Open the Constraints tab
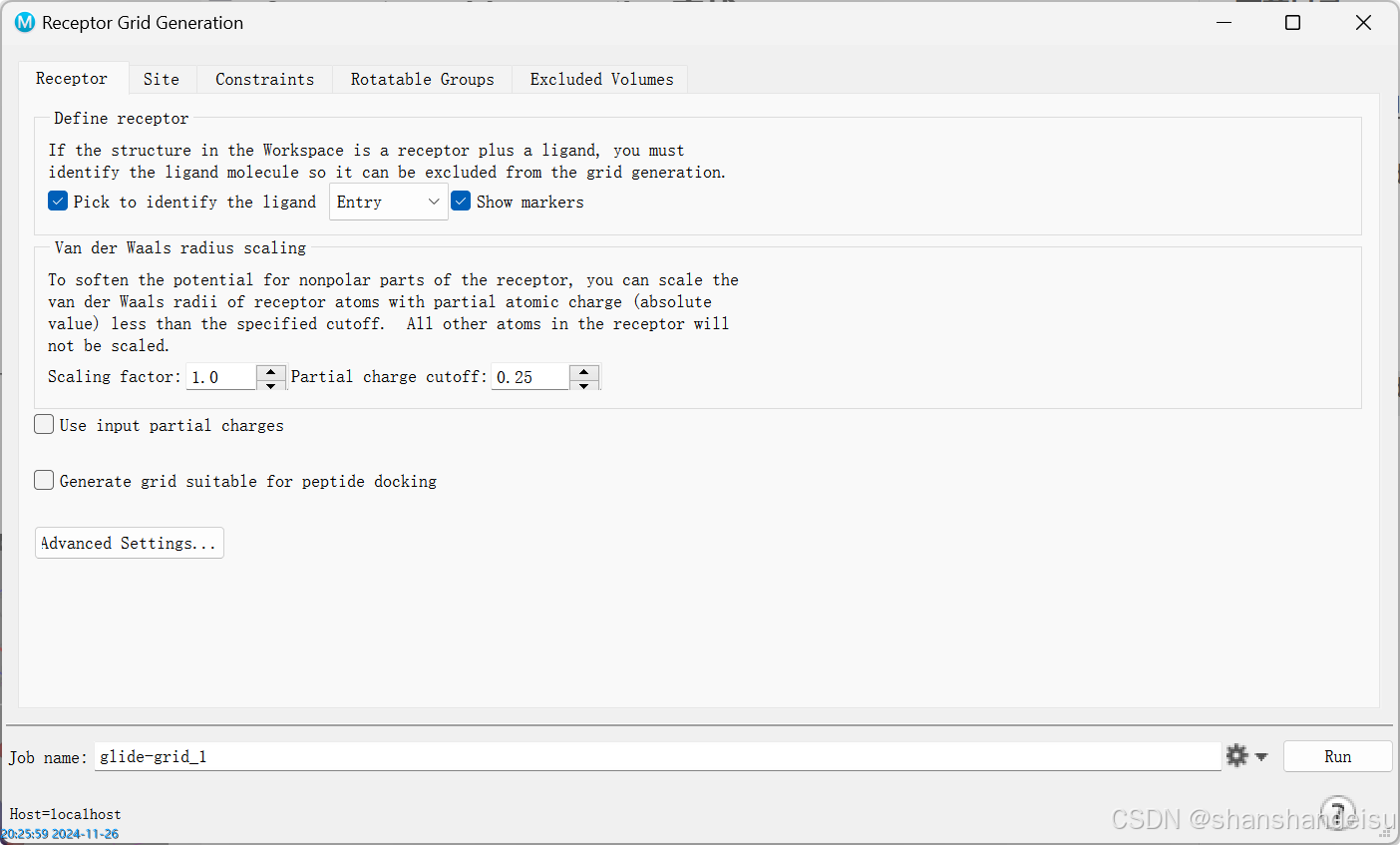Viewport: 1400px width, 845px height. (x=264, y=79)
